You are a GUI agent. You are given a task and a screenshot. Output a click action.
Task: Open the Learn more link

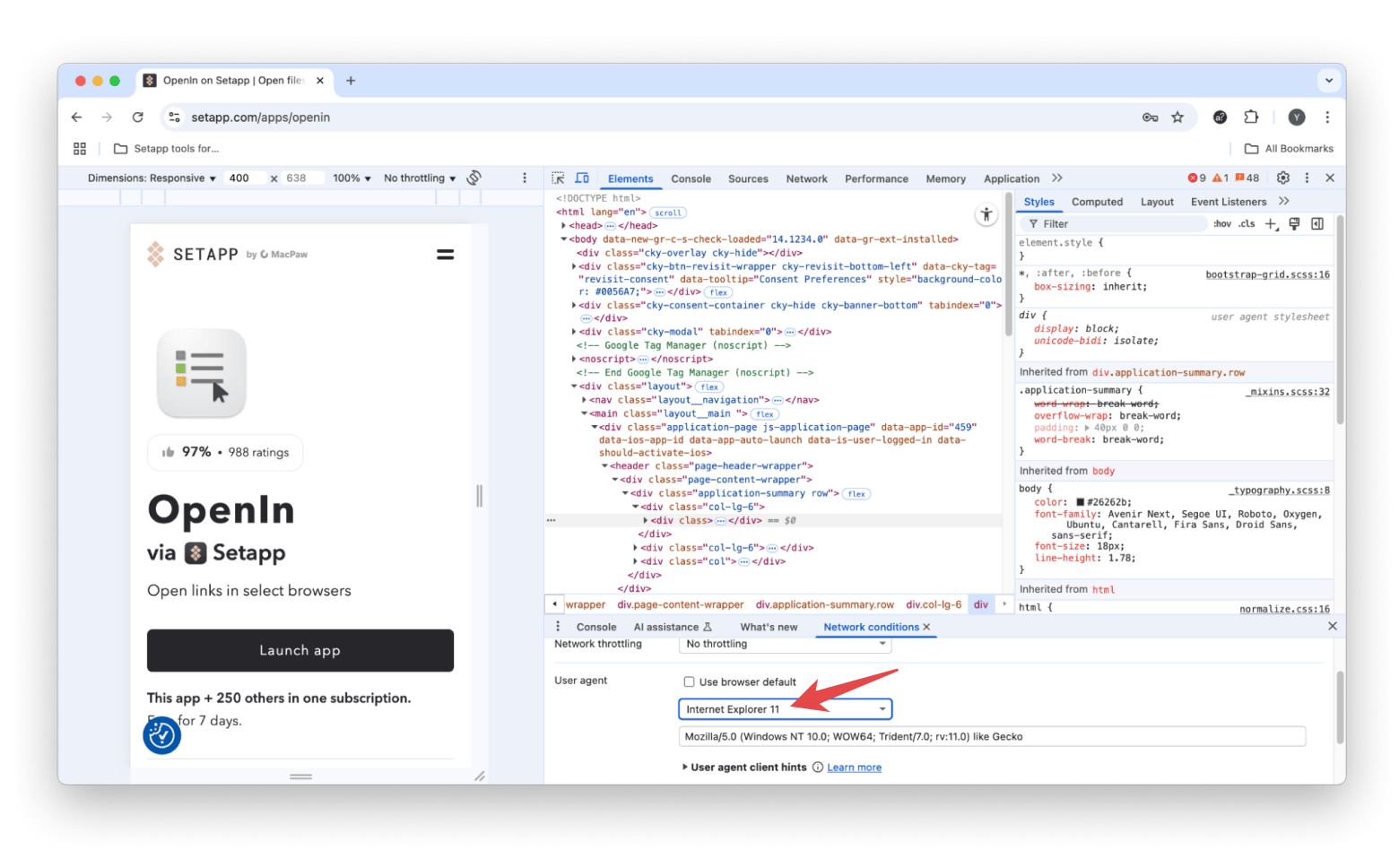click(854, 768)
